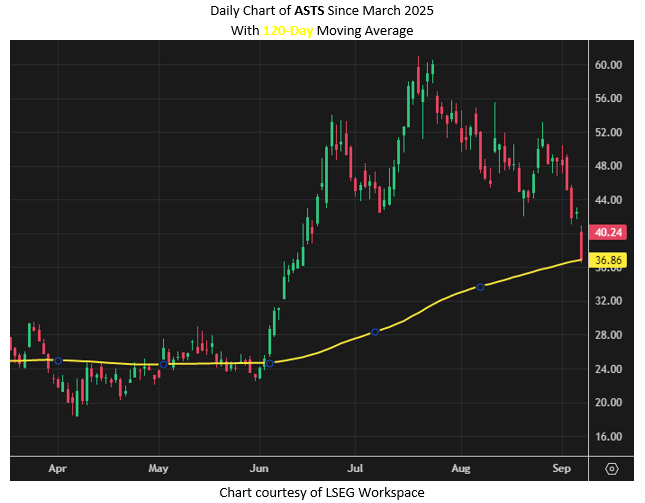Click the Apr label on time axis
The height and width of the screenshot is (503, 645).
(58, 468)
